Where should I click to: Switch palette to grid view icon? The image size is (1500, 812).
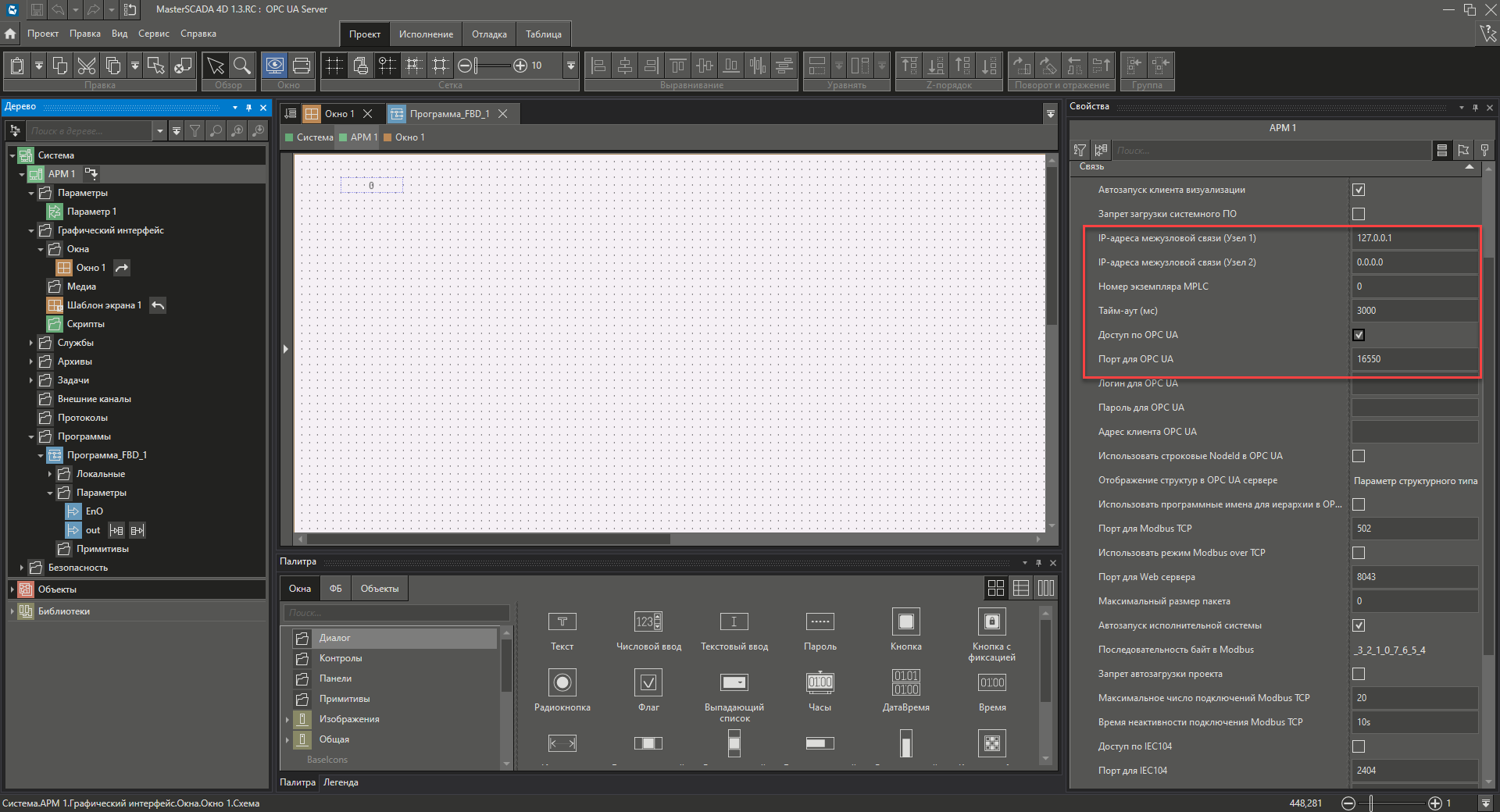(995, 588)
